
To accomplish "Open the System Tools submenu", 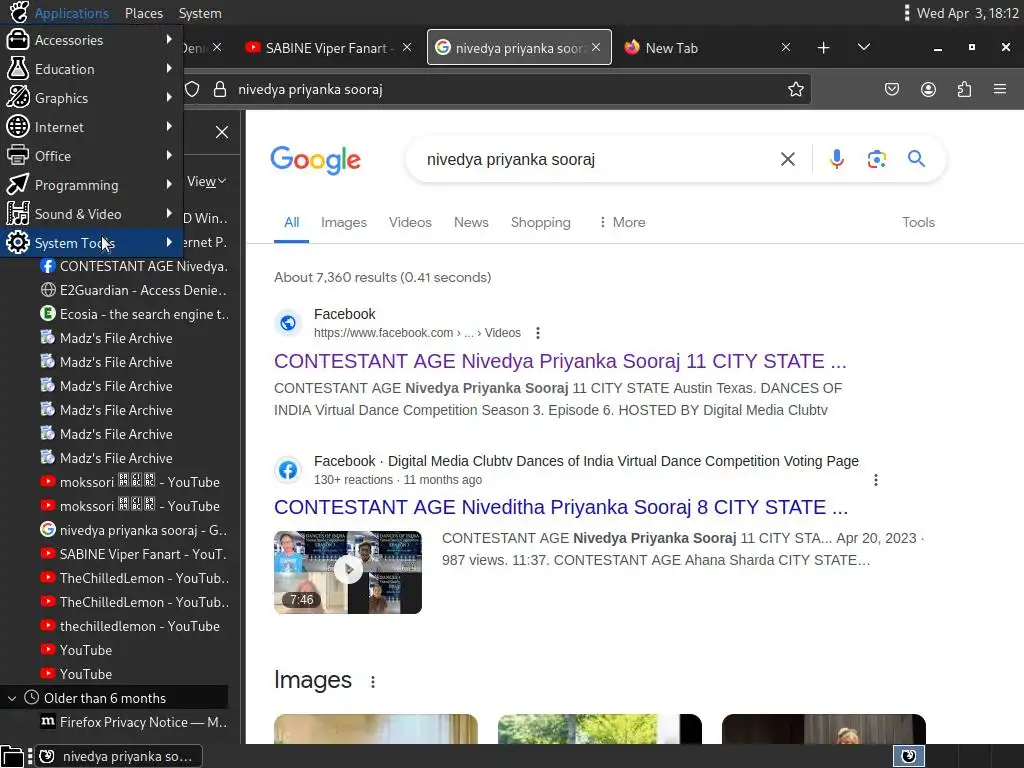I will 91,243.
